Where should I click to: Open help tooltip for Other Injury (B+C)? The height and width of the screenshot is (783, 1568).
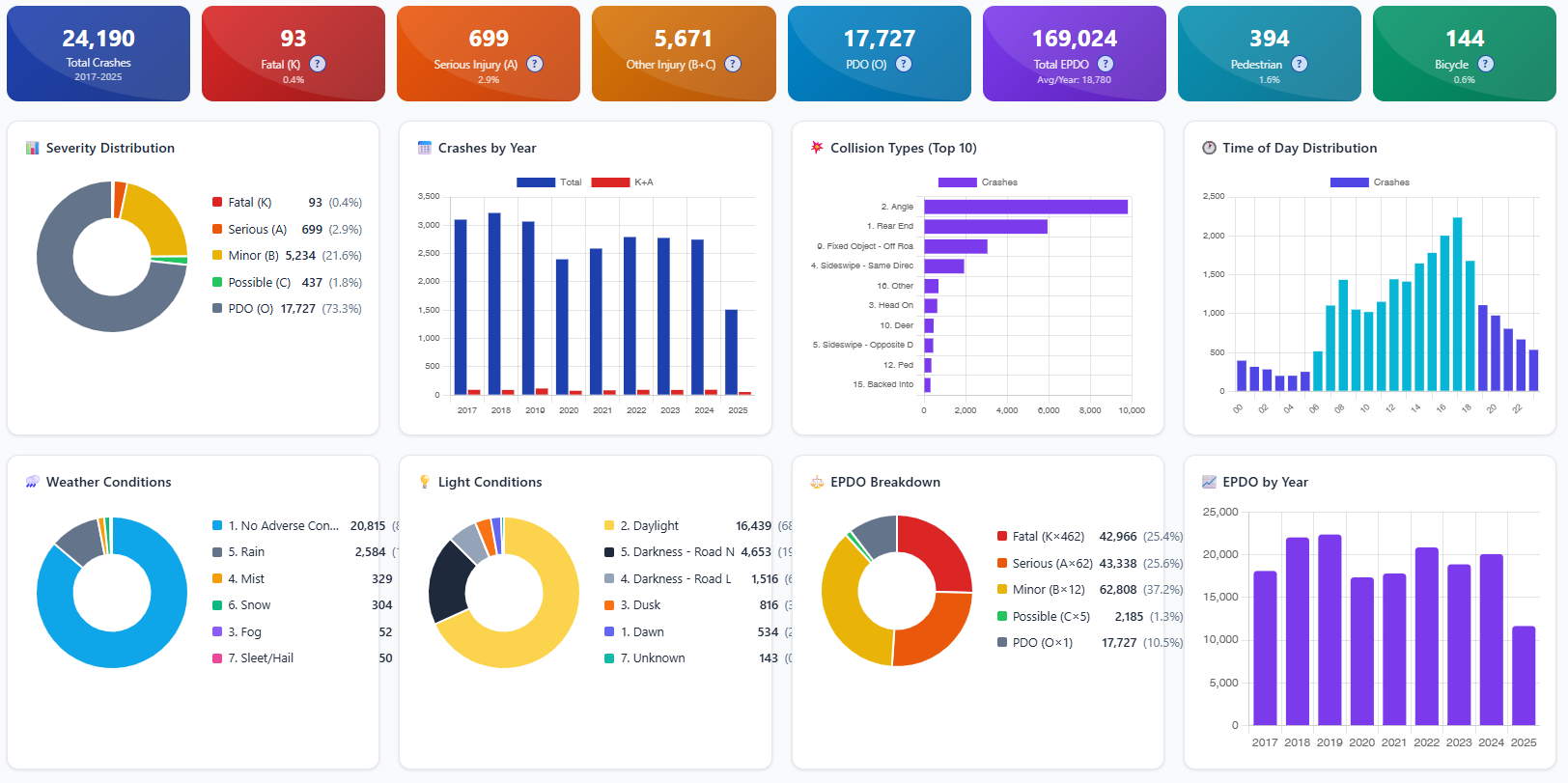tap(733, 64)
